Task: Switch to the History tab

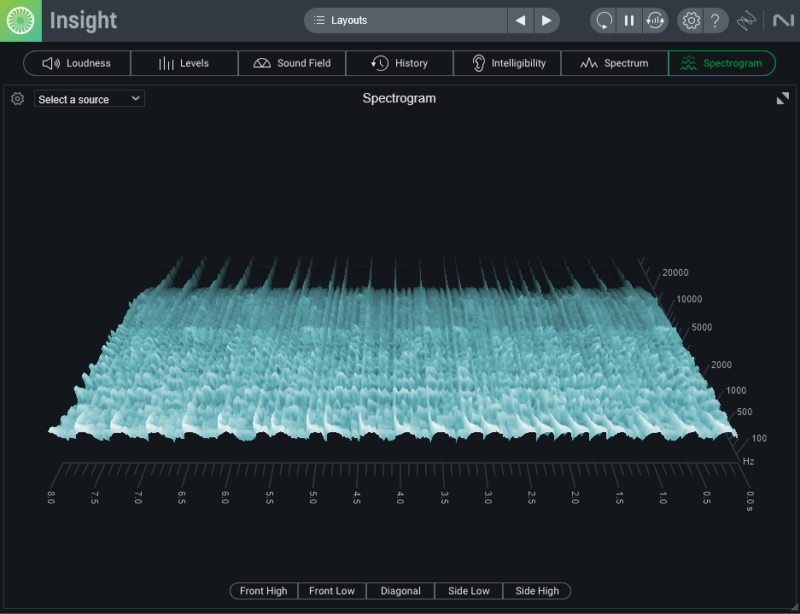Action: pyautogui.click(x=399, y=63)
